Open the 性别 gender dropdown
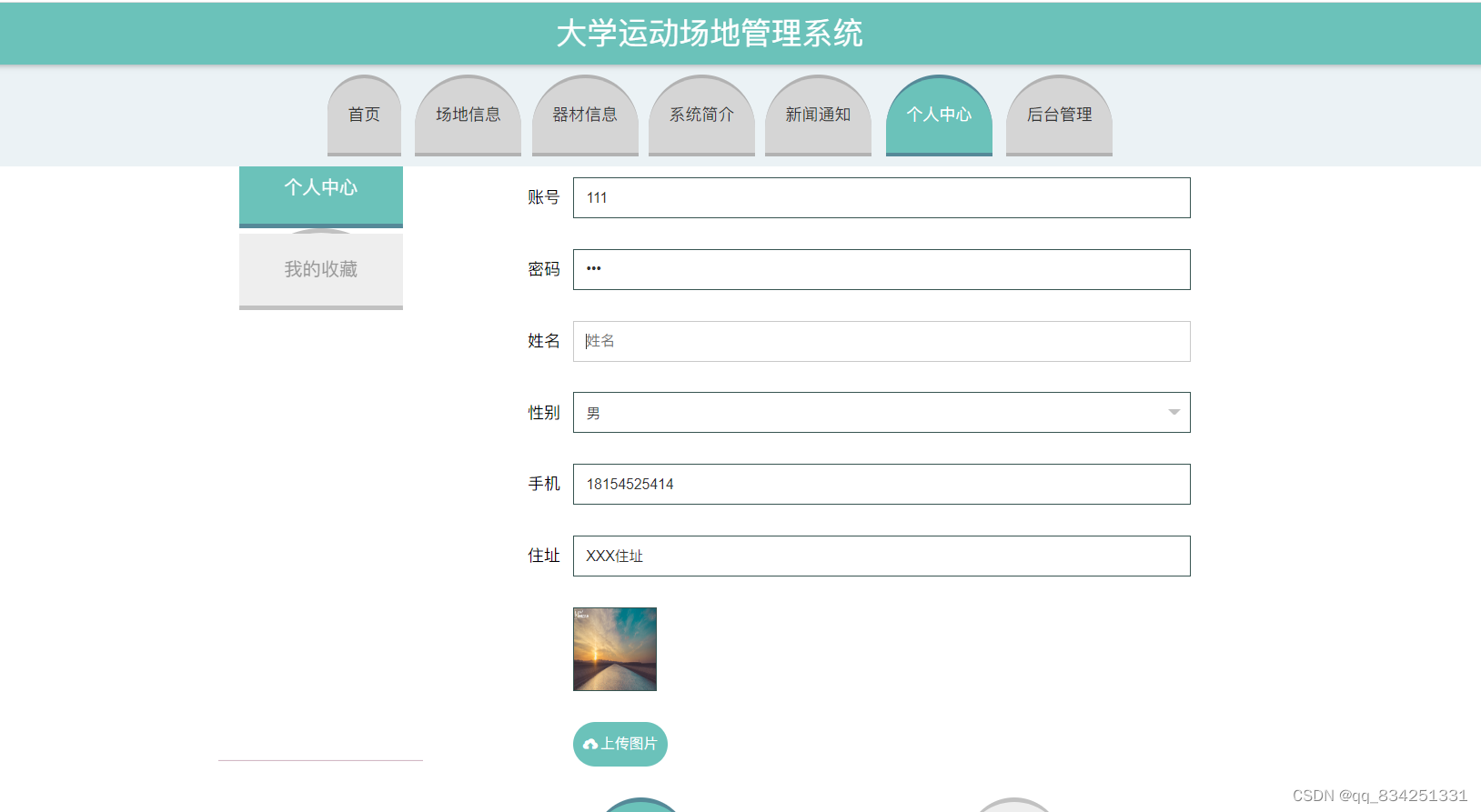The height and width of the screenshot is (812, 1481). 882,412
